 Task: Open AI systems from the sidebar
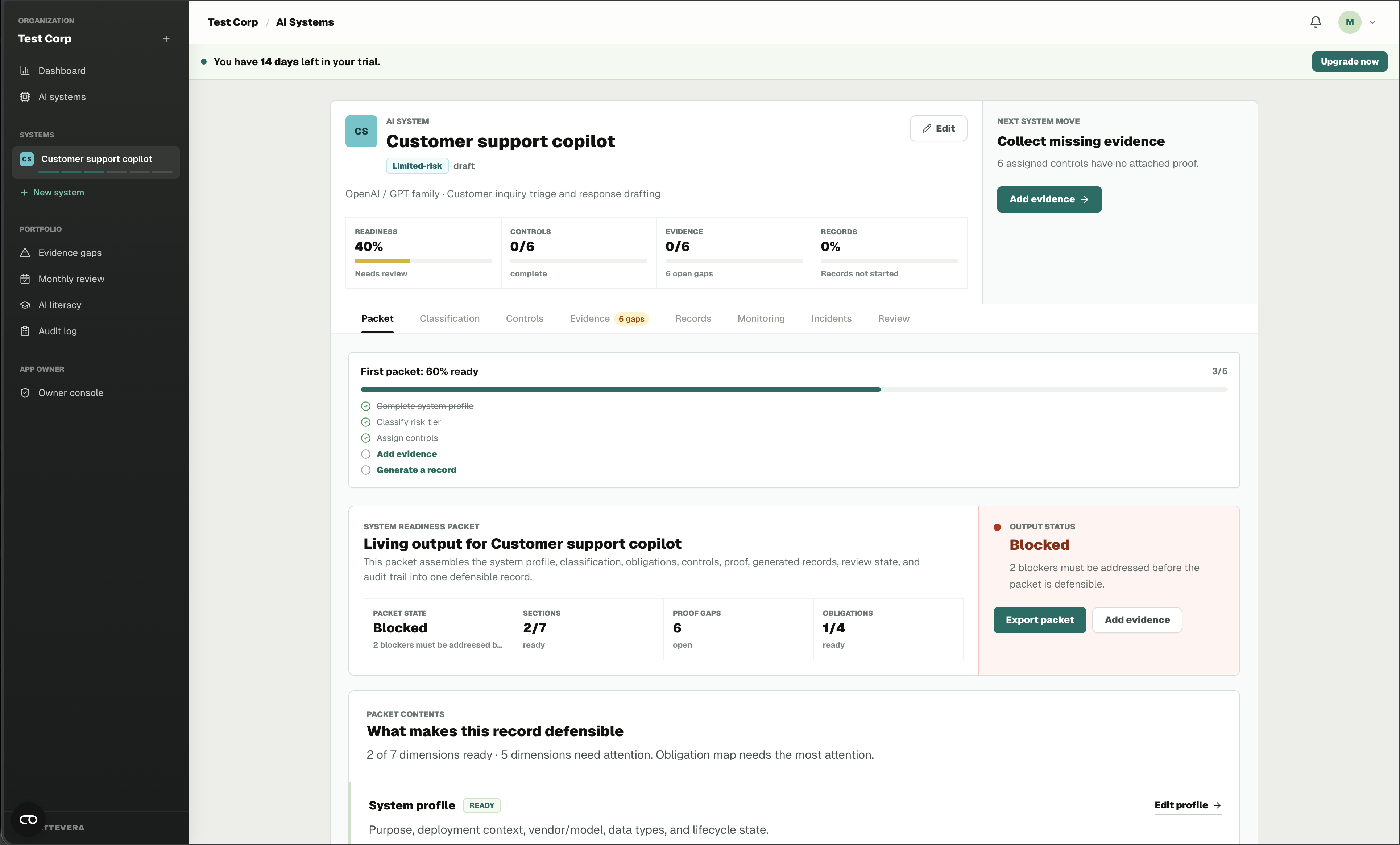point(96,96)
